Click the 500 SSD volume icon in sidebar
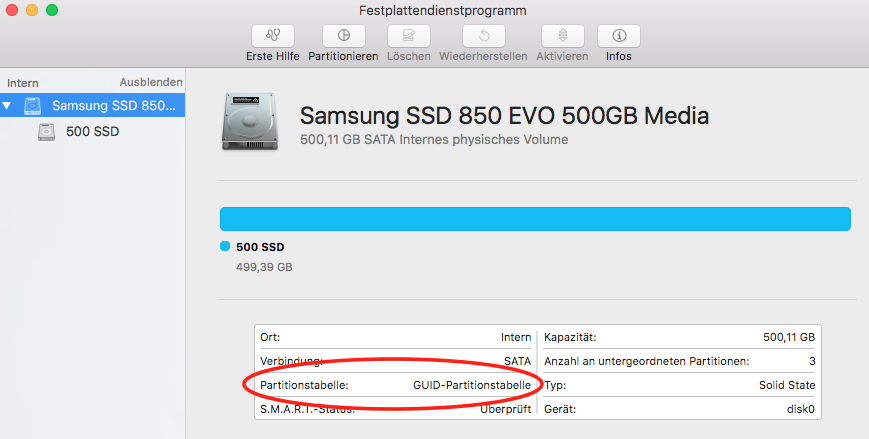869x439 pixels. click(47, 132)
